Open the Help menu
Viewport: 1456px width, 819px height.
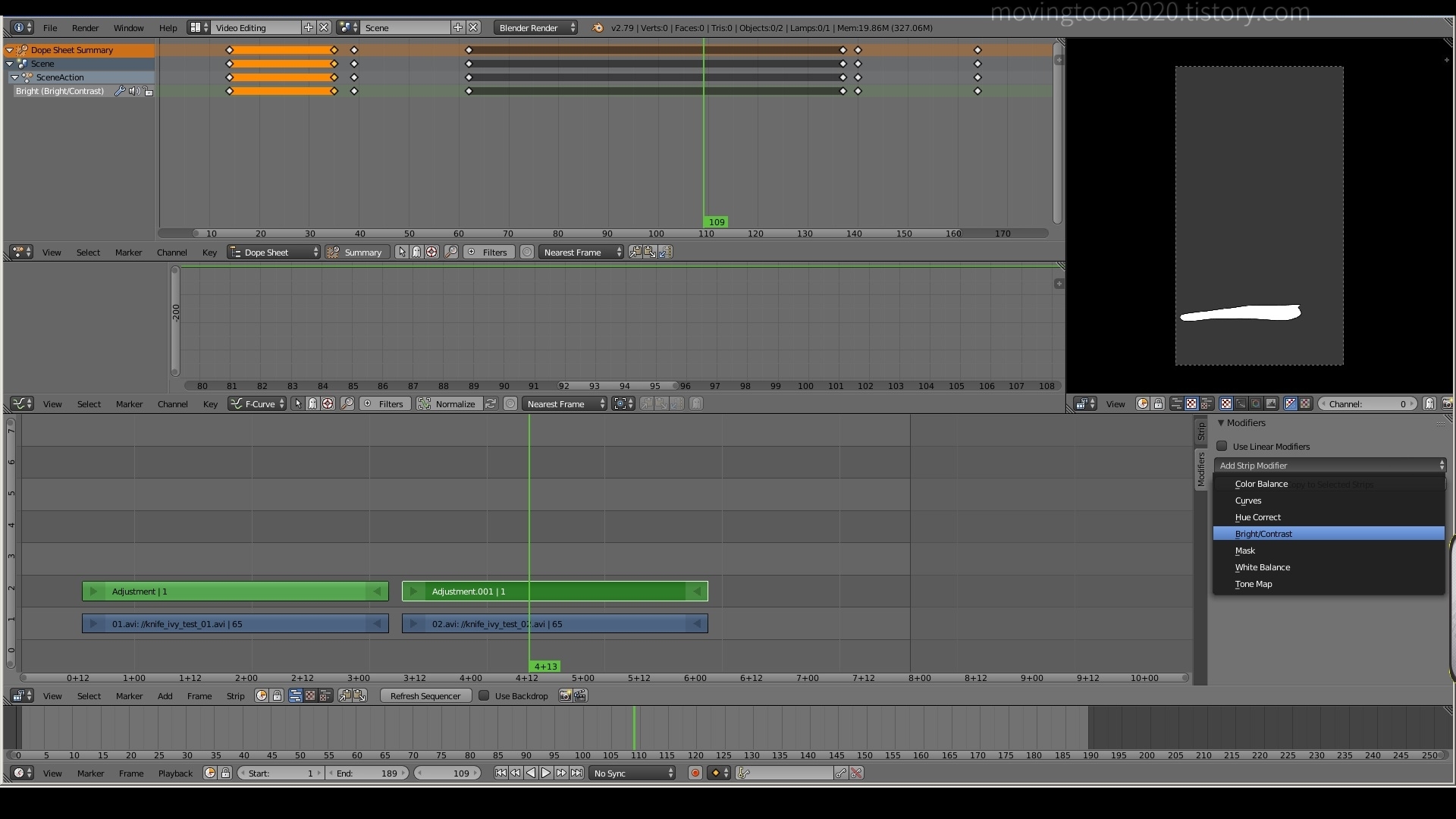click(168, 28)
